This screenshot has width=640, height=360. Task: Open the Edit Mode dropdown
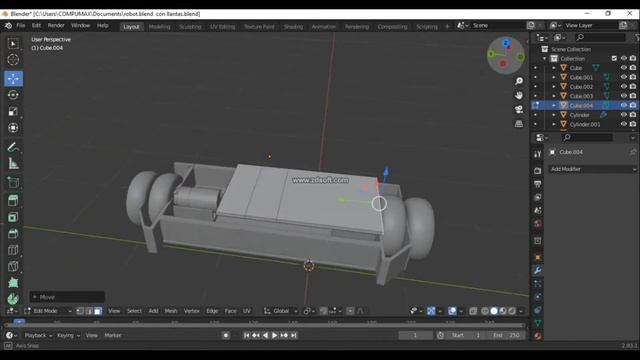[48, 311]
